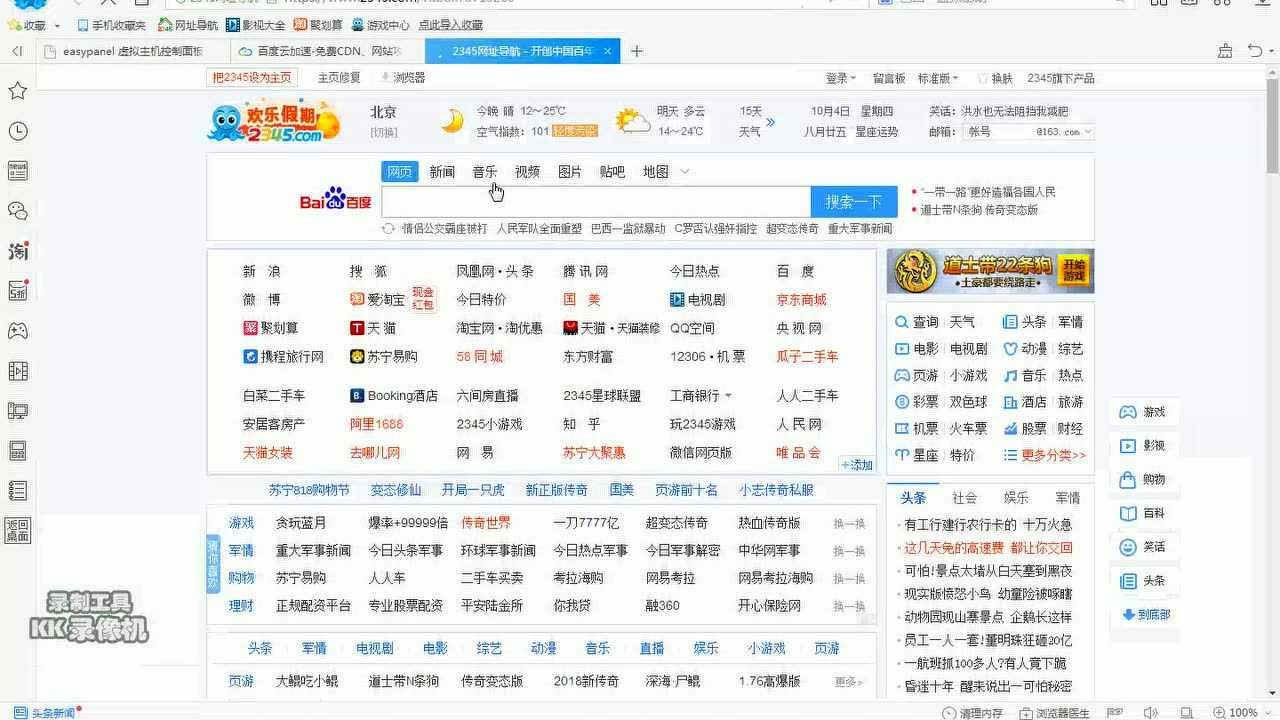1280x720 pixels.
Task: Click the 道士带22条狗 game banner
Action: [x=990, y=271]
